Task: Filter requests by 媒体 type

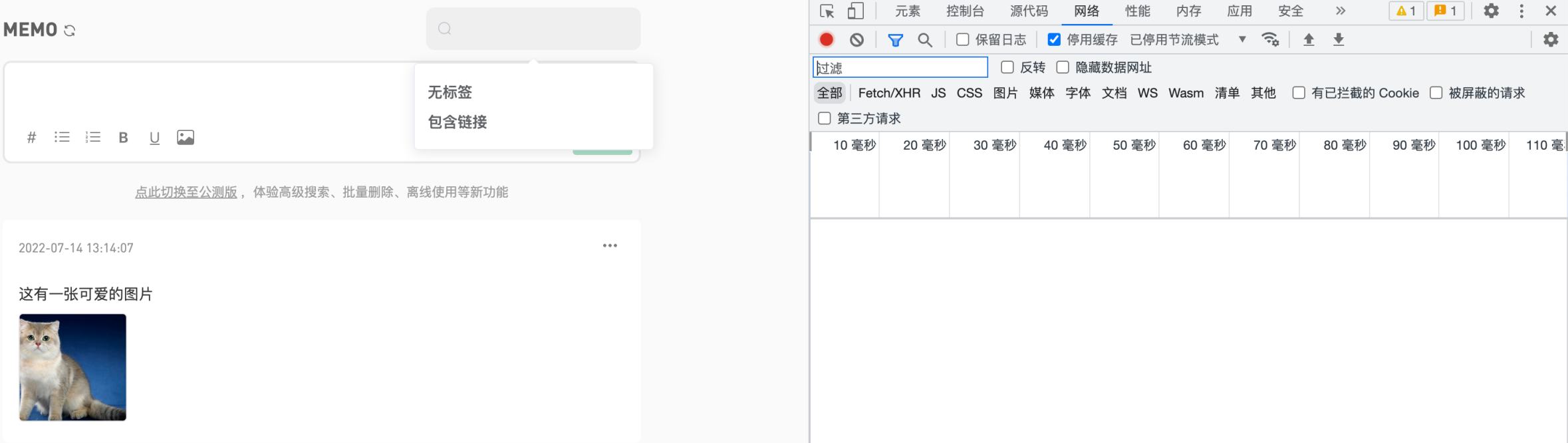Action: (1042, 93)
